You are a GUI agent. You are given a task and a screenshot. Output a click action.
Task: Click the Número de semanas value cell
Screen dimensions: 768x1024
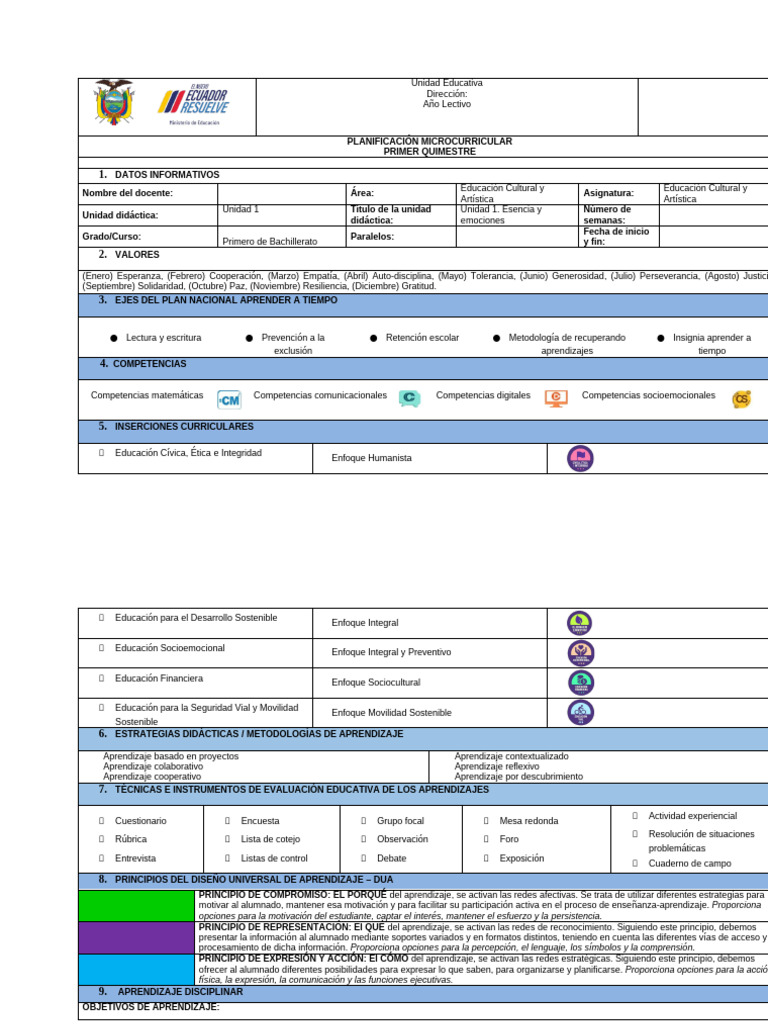714,215
